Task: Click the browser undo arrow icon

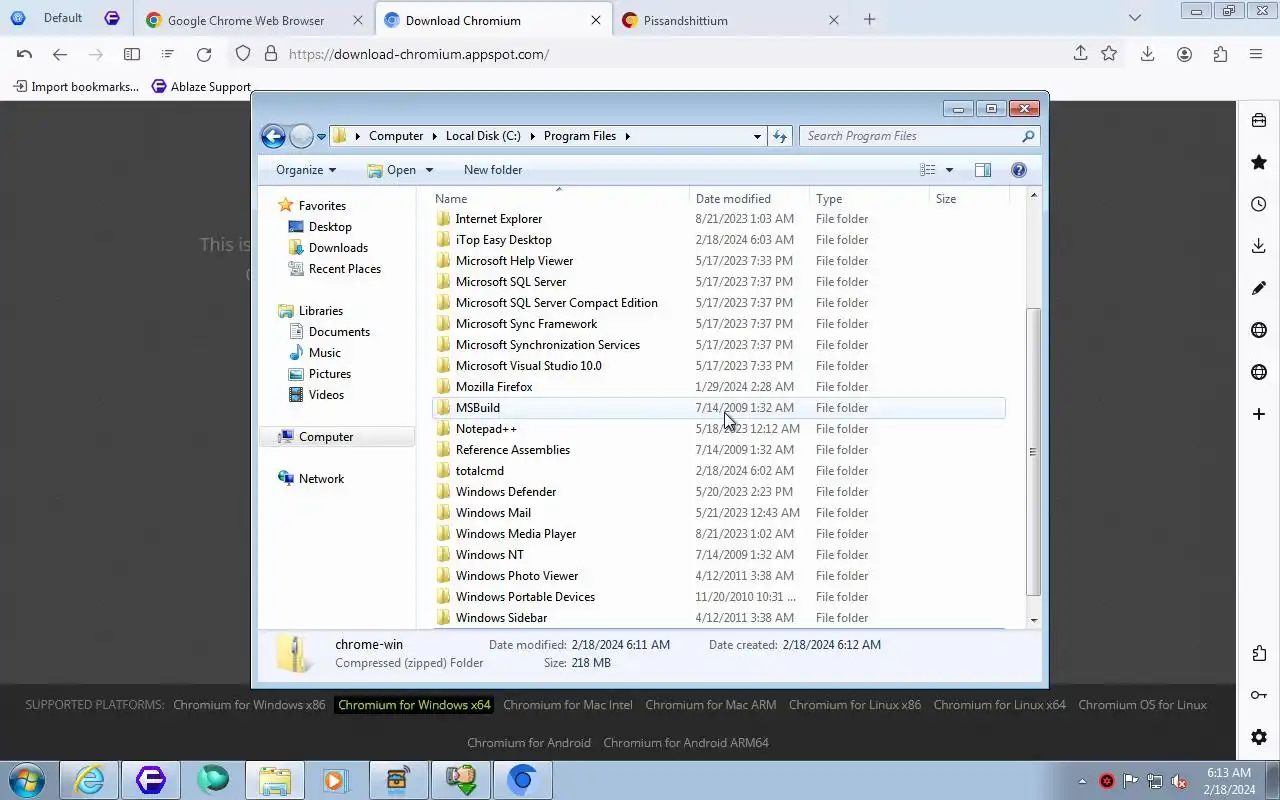Action: (x=25, y=54)
